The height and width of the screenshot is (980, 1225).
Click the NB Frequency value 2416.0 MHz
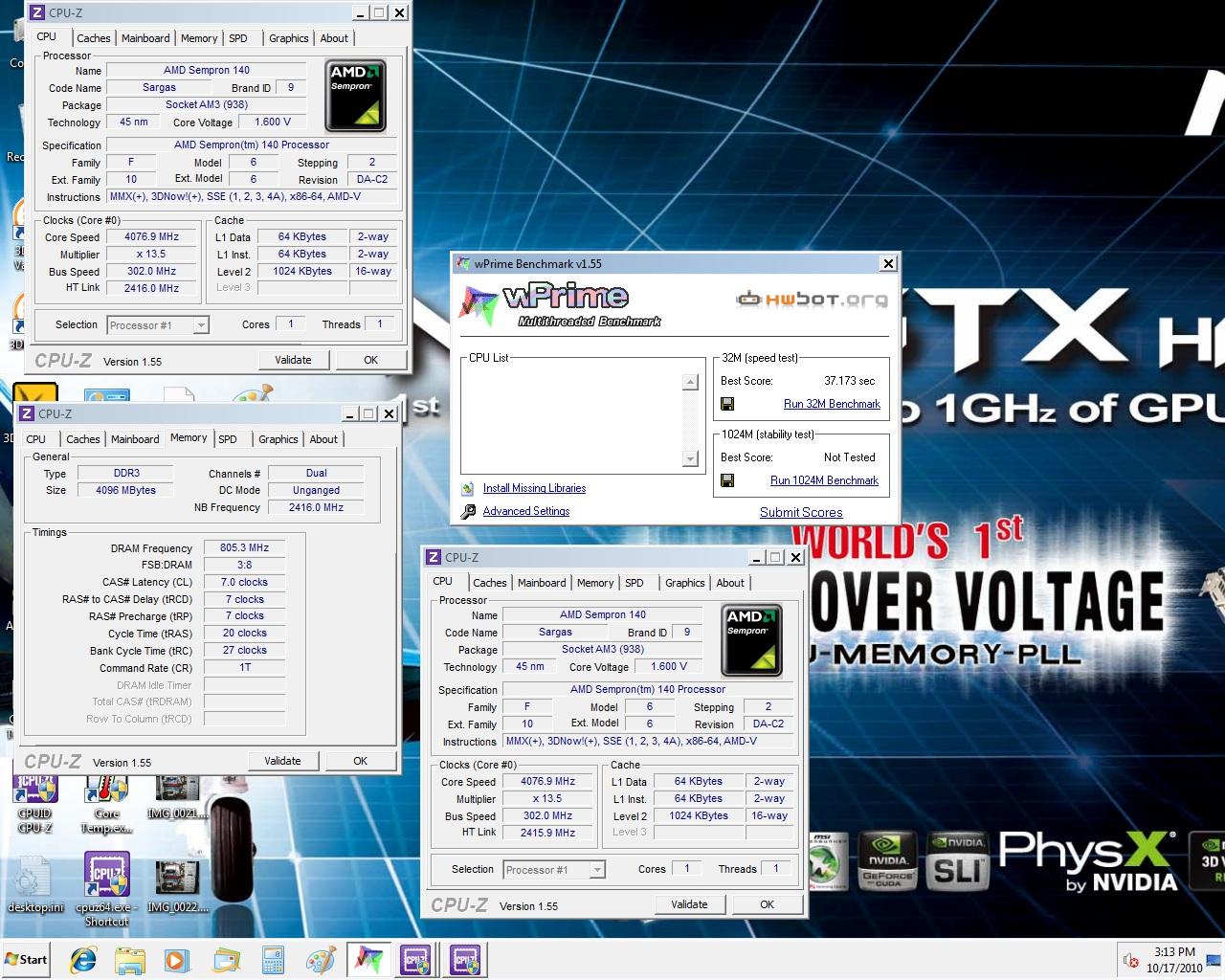click(316, 507)
